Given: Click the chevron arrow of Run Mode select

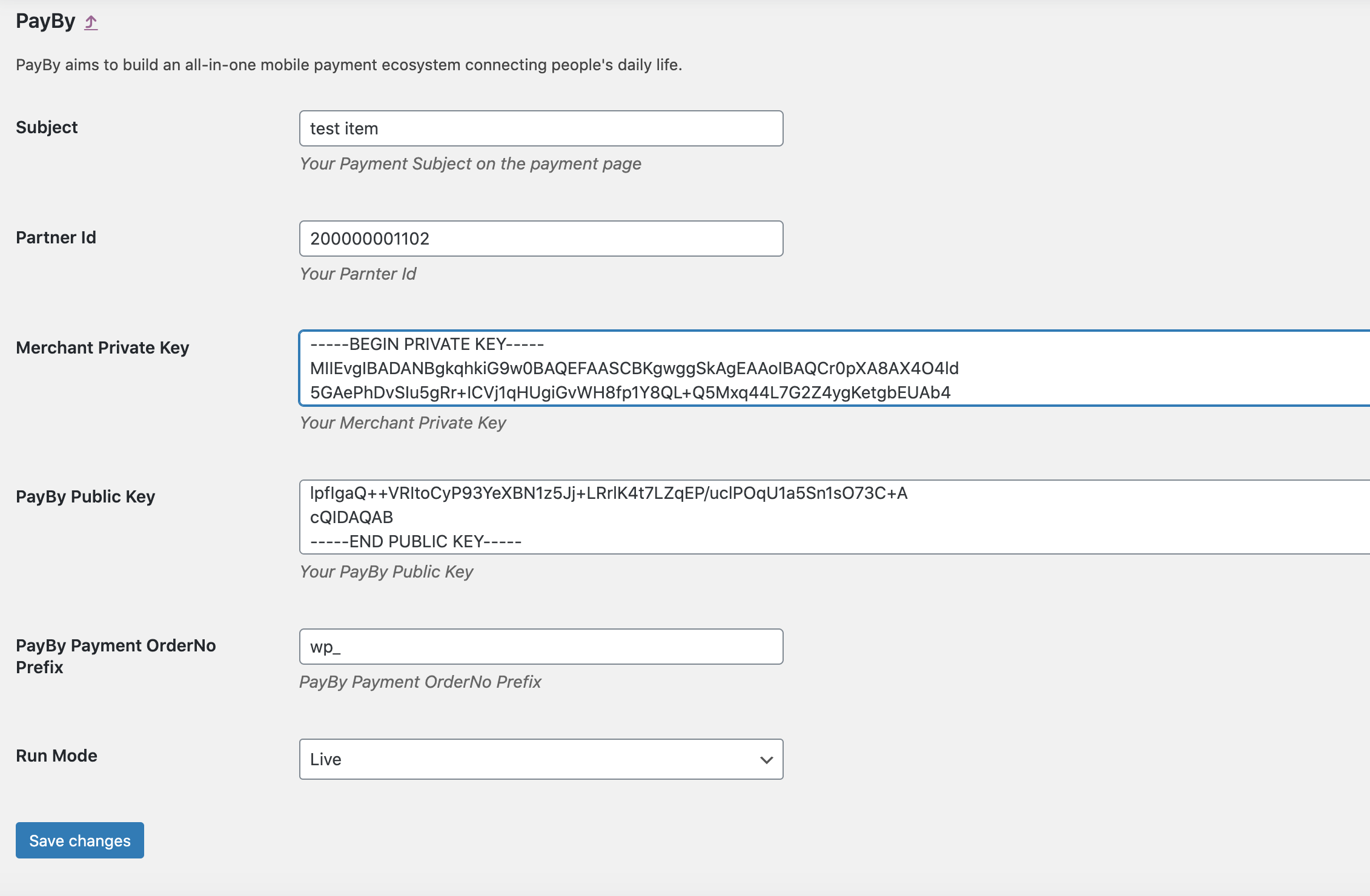Looking at the screenshot, I should click(766, 760).
